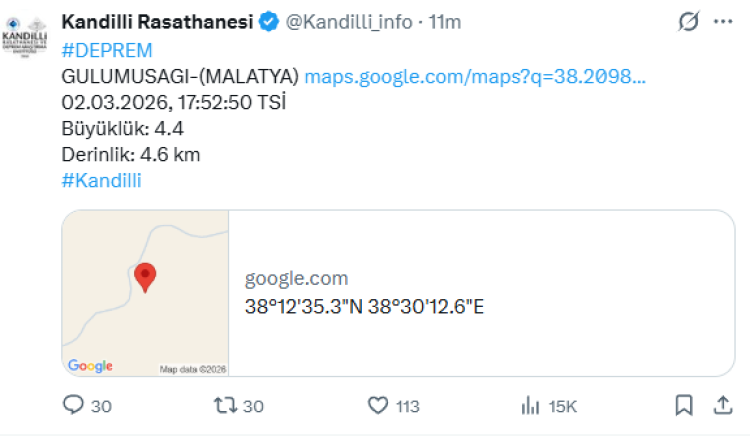
Task: Open the #Kandilli hashtag
Action: (x=101, y=180)
